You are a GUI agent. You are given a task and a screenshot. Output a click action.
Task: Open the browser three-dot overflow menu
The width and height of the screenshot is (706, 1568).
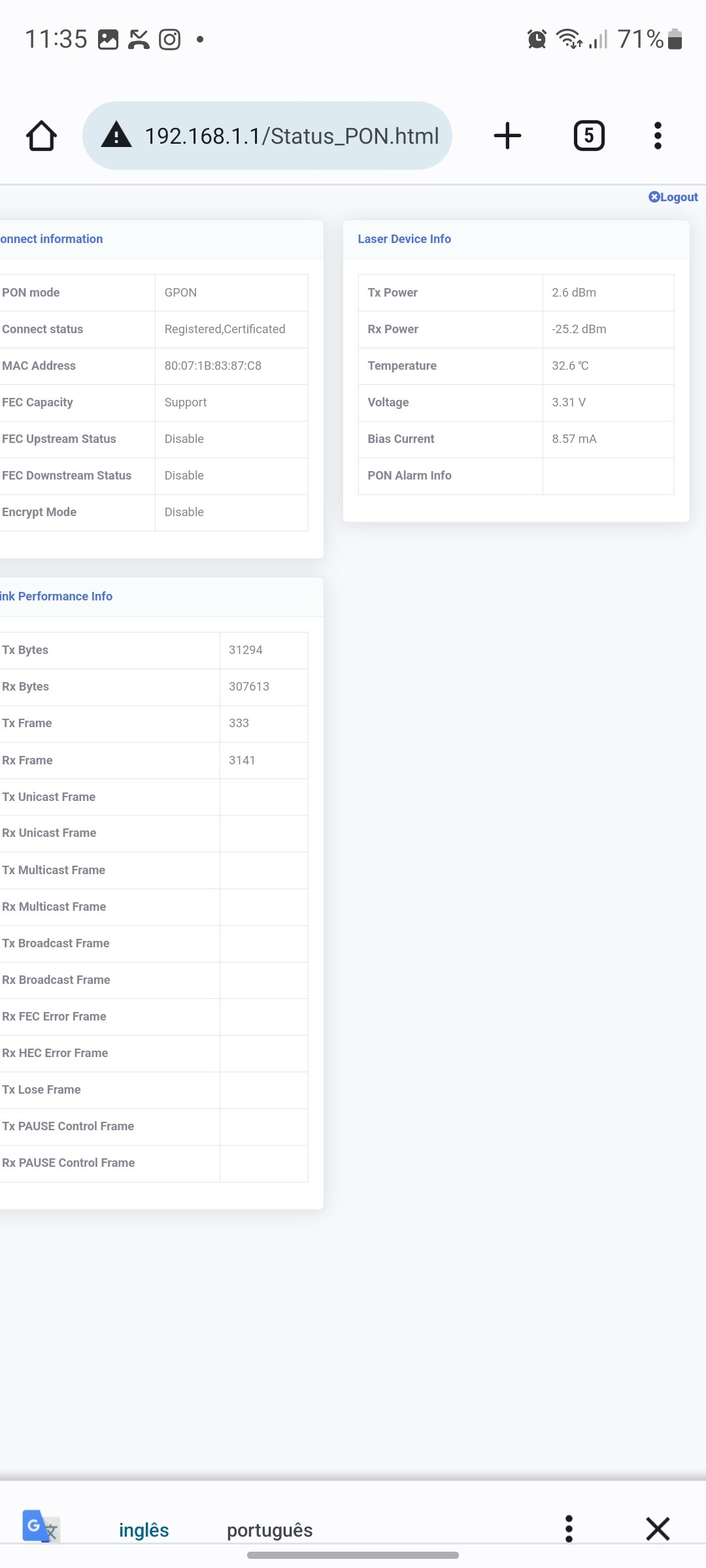click(x=658, y=136)
